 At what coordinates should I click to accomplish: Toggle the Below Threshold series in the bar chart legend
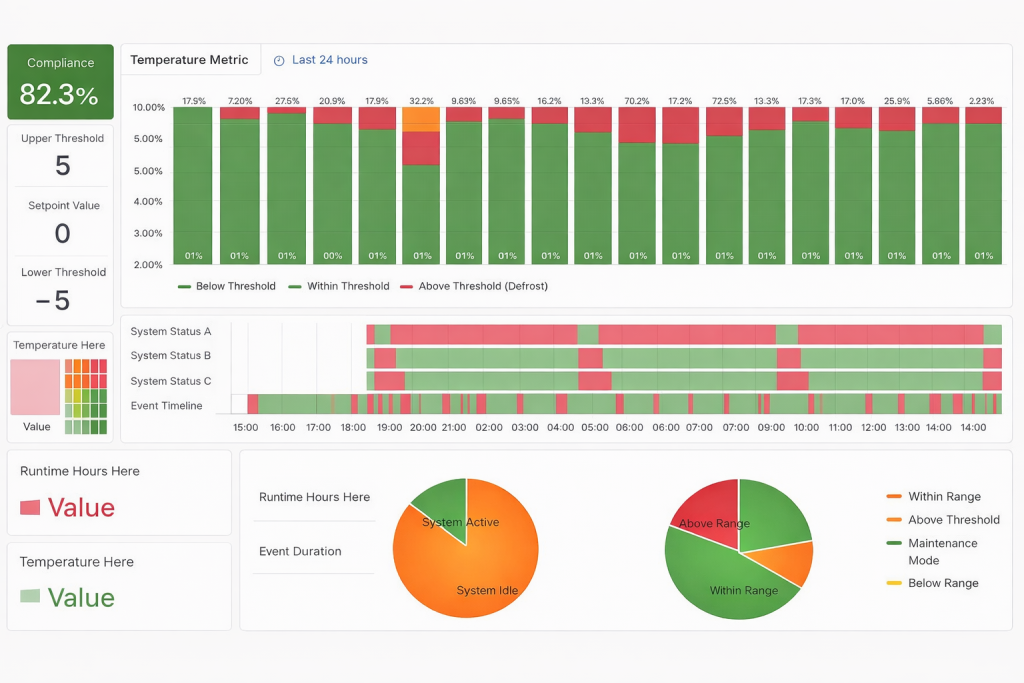pos(226,286)
